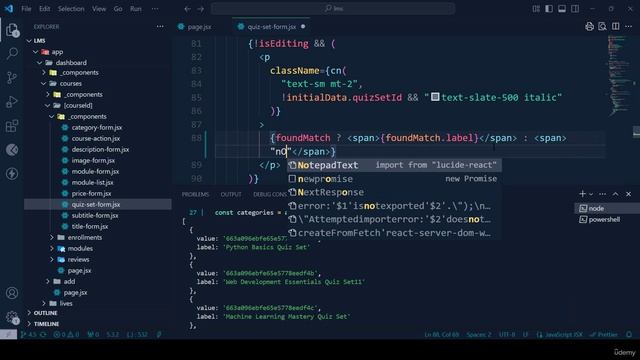
Task: Create a new terminal with plus icon
Action: [582, 194]
